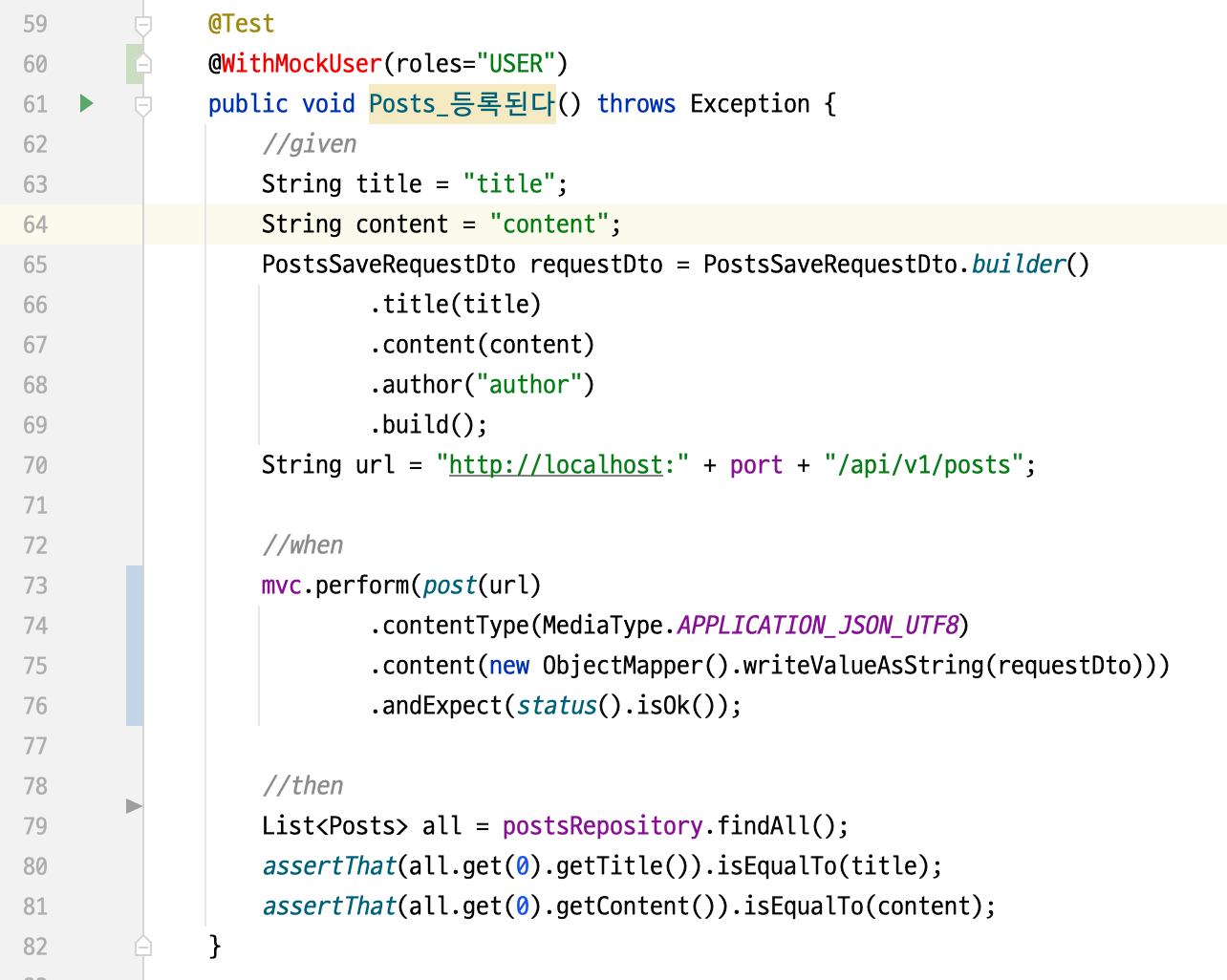This screenshot has height=980, width=1227.
Task: Click the WithMockUser annotation
Action: click(x=302, y=64)
